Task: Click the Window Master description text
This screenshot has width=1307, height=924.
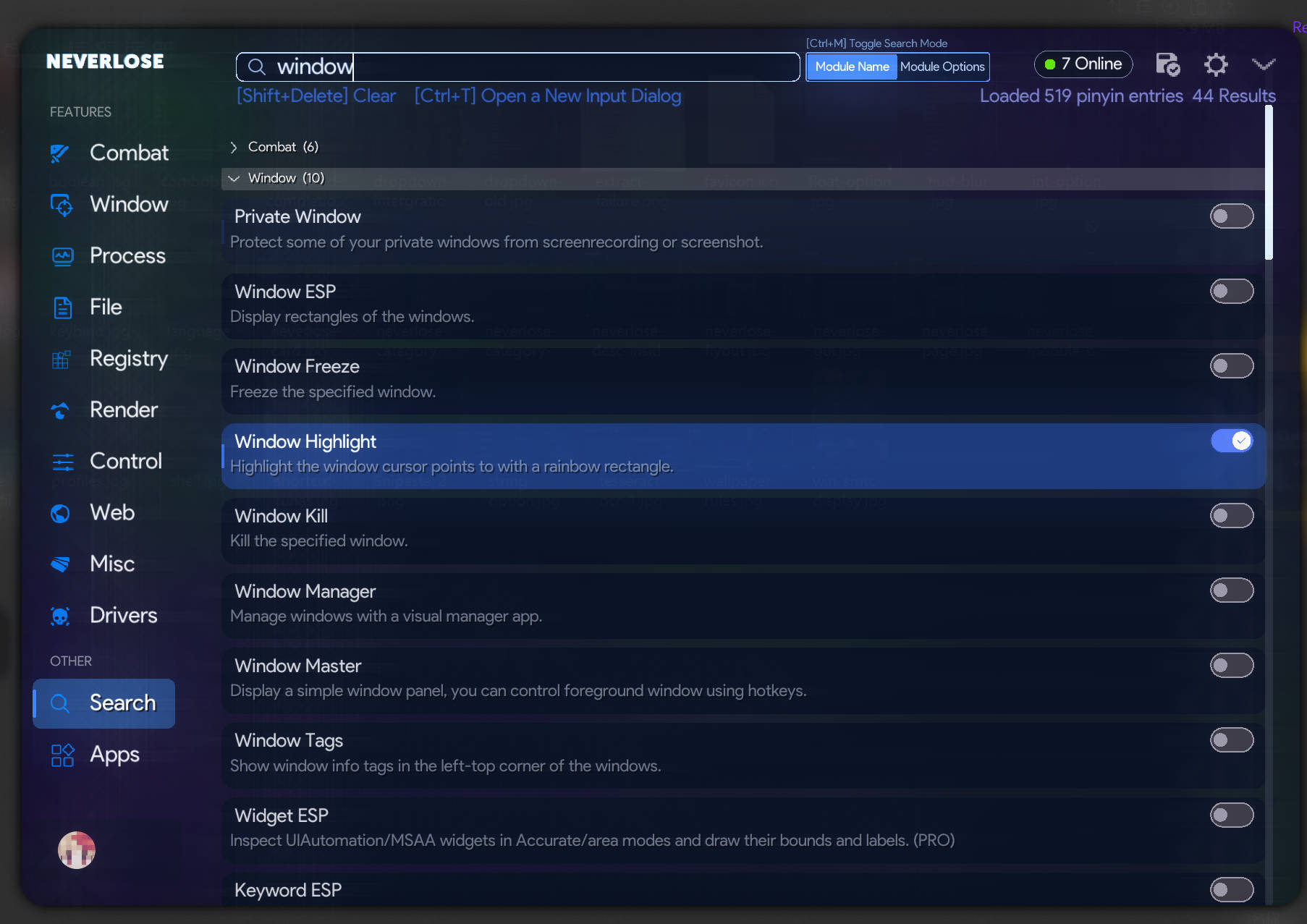Action: (518, 691)
